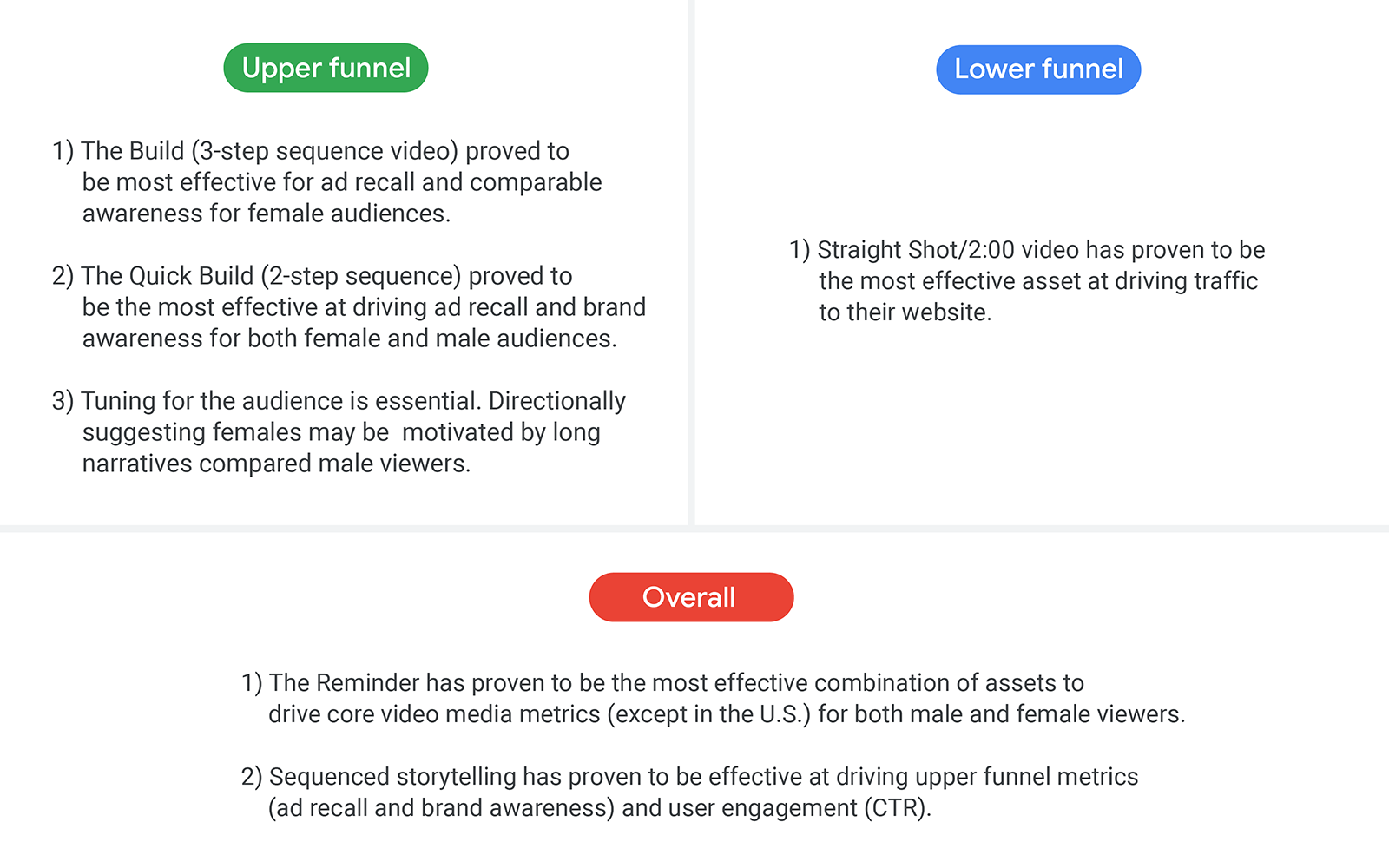Select upper funnel point 2 about Quick Build

click(349, 307)
